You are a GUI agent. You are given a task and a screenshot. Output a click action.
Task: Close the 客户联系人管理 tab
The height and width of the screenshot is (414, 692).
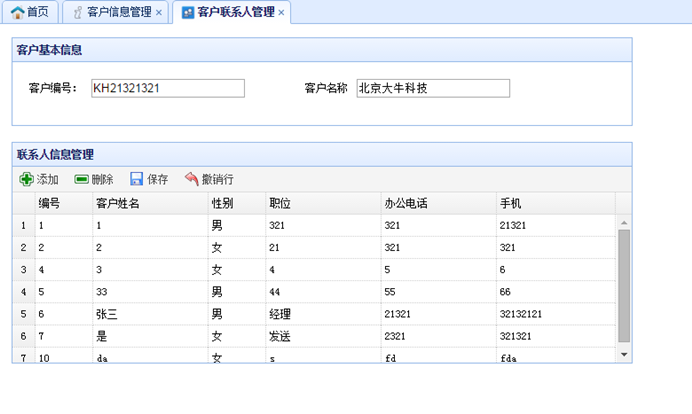coord(281,13)
